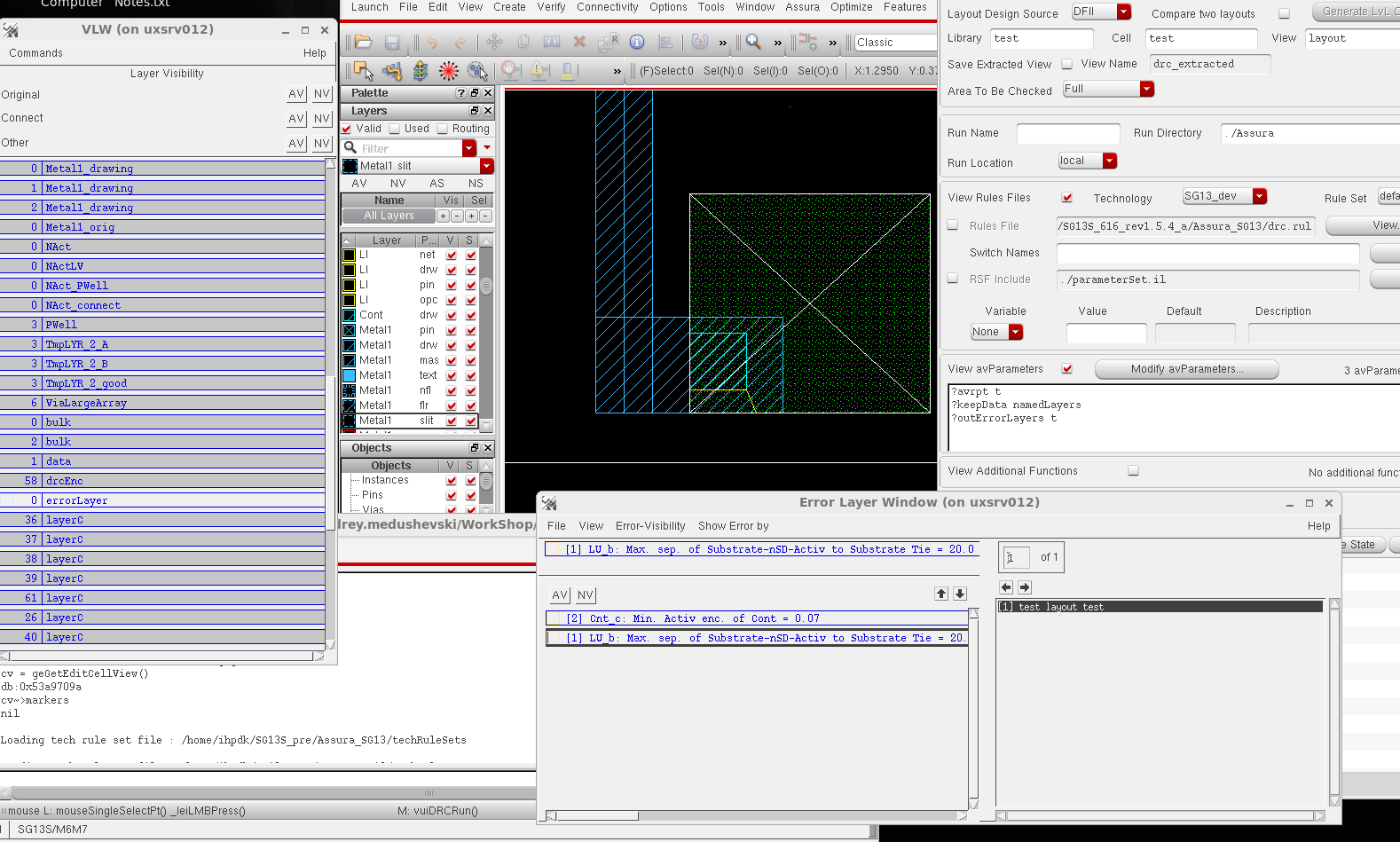The width and height of the screenshot is (1400, 842).
Task: Click the Delete X toolbar icon
Action: [579, 42]
